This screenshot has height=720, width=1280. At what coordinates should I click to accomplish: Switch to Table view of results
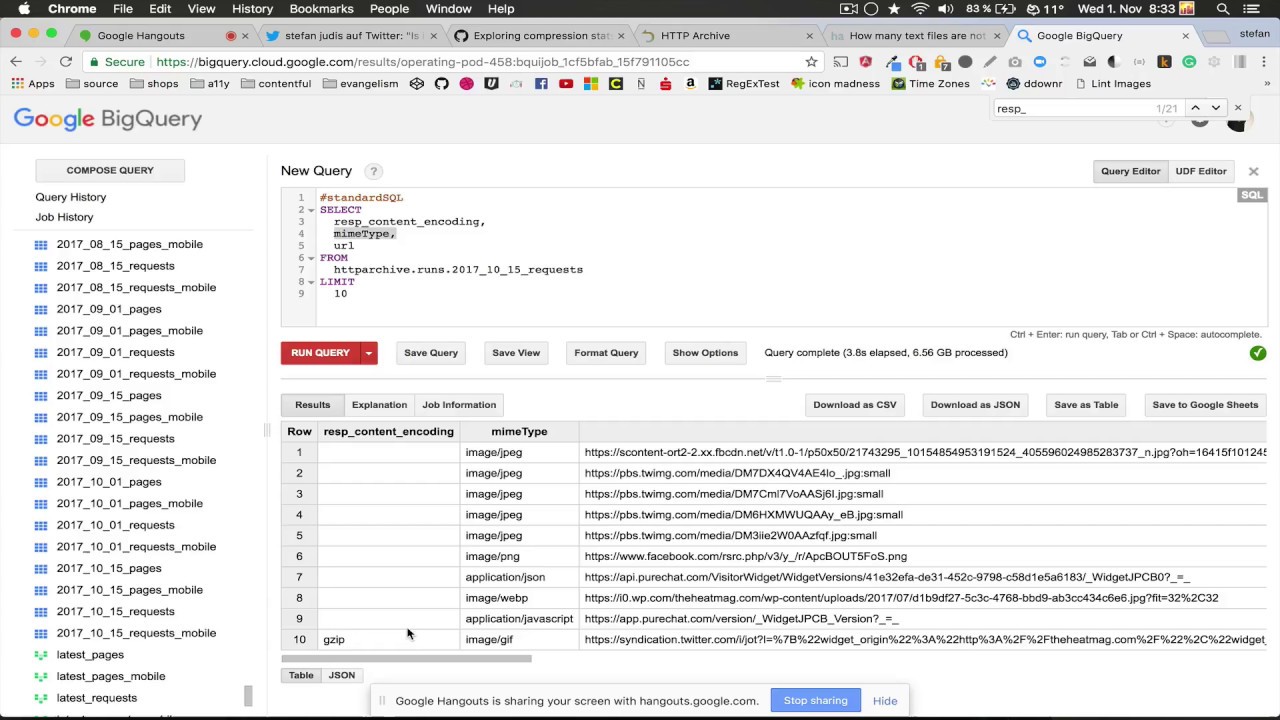tap(301, 676)
